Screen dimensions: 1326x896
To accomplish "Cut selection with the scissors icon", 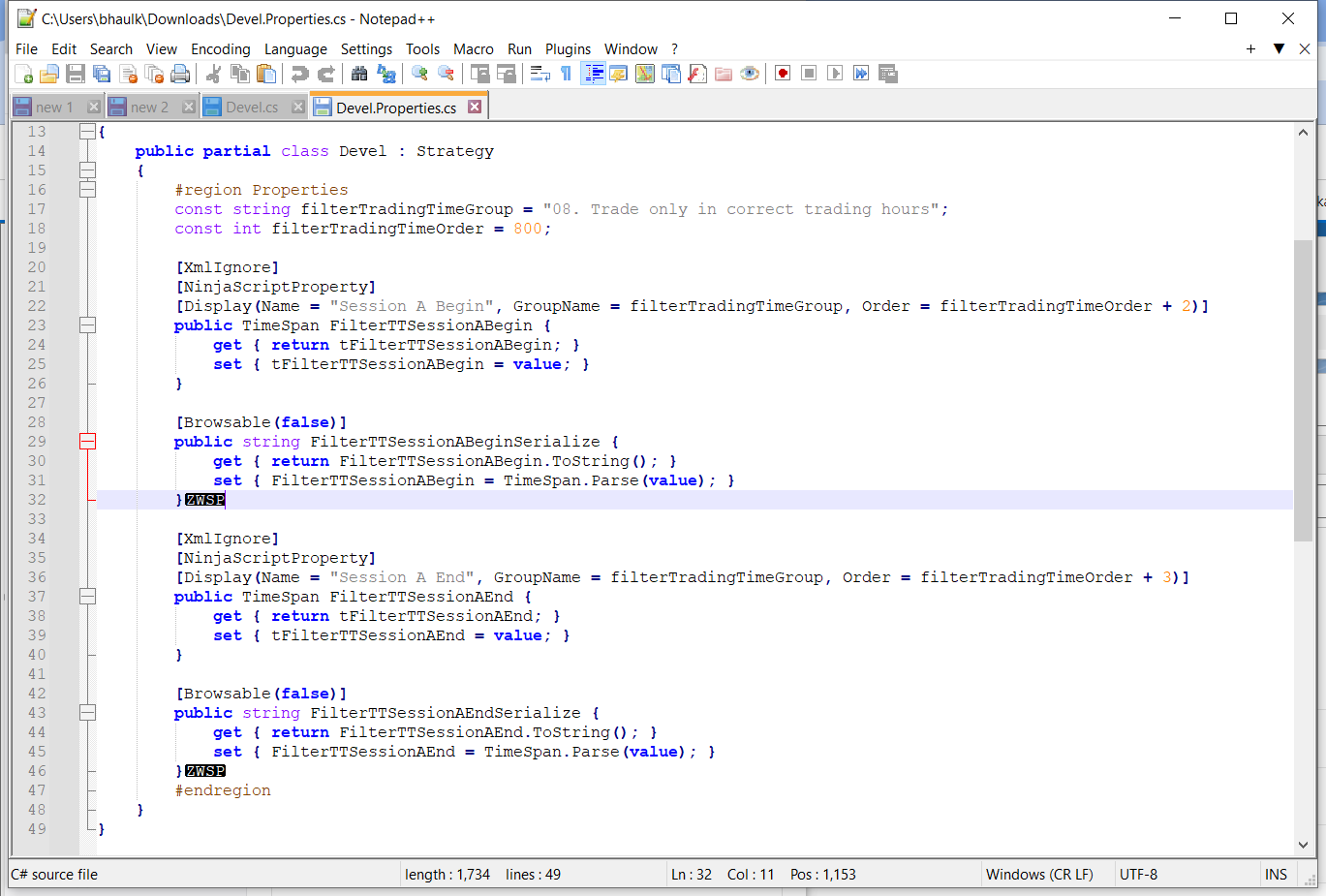I will point(214,74).
